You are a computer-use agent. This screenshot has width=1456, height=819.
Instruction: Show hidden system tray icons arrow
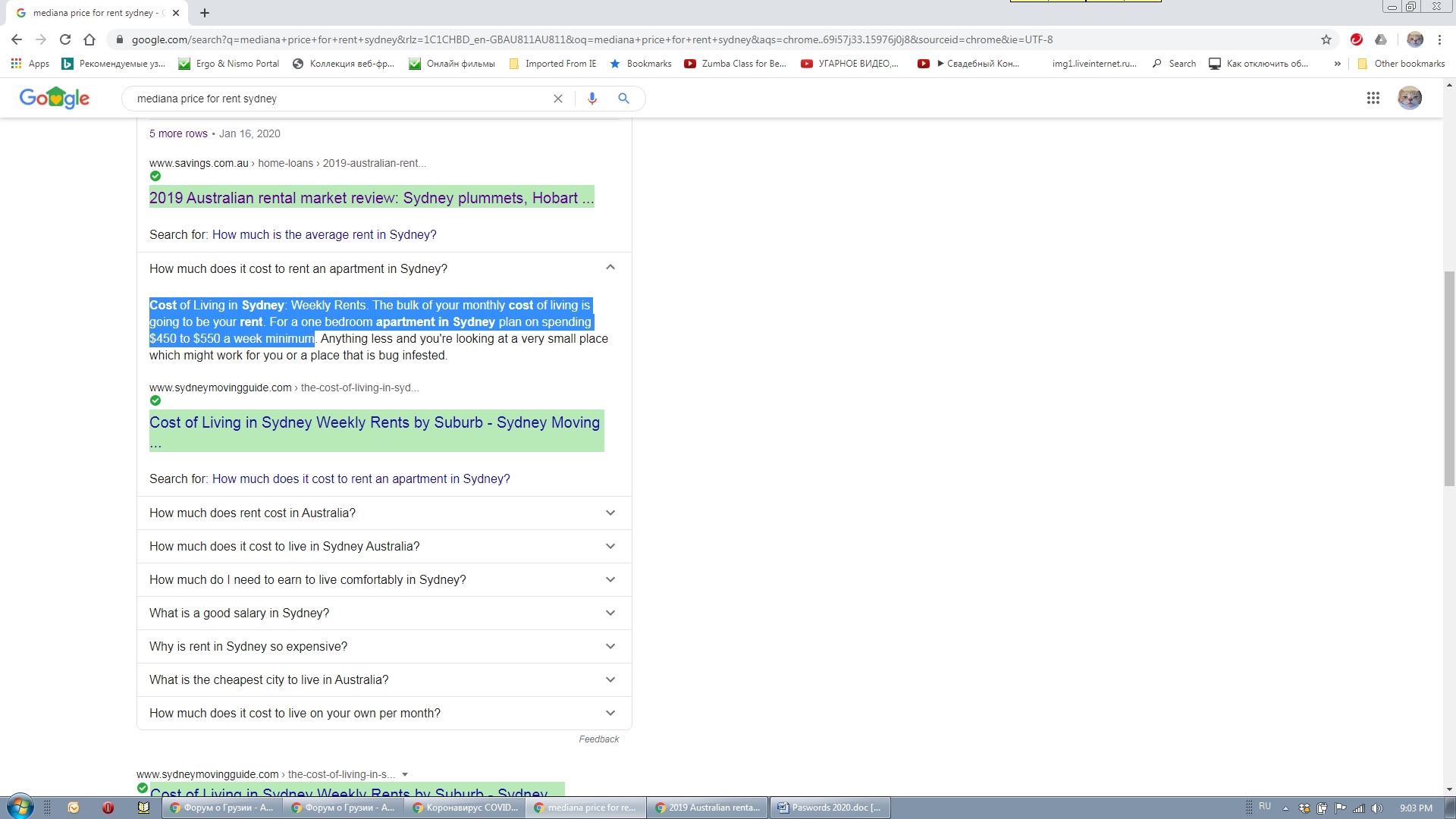coord(1285,808)
